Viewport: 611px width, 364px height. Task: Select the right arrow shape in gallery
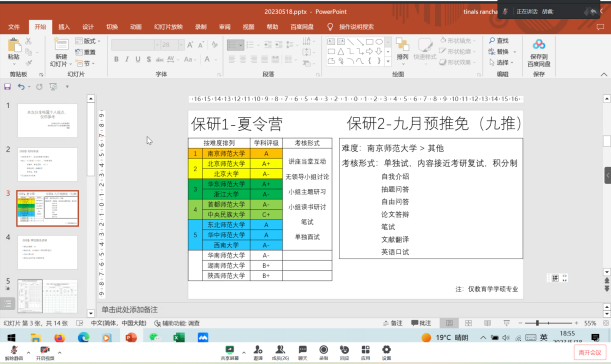click(369, 51)
